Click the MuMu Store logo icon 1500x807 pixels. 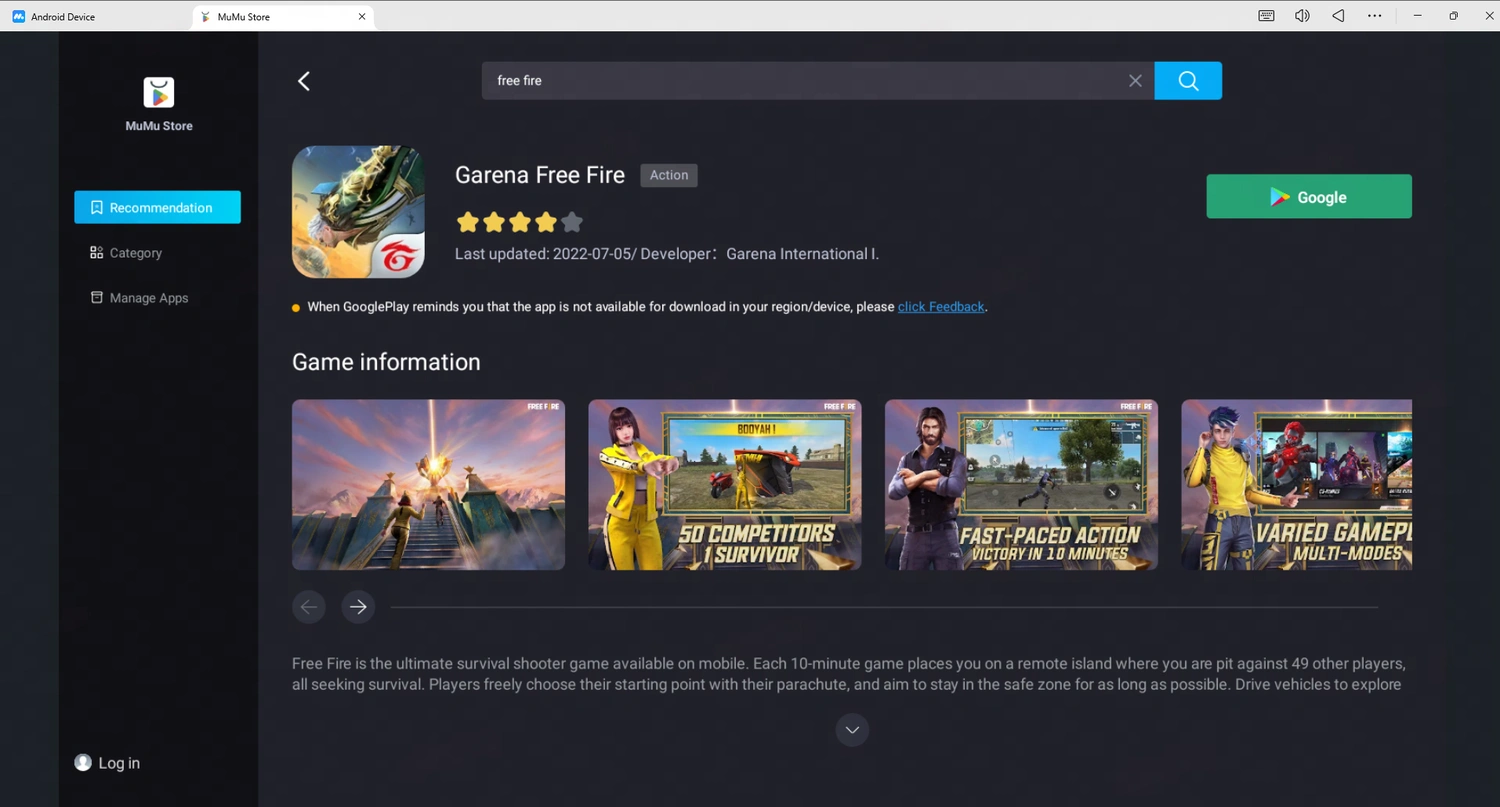click(x=158, y=92)
